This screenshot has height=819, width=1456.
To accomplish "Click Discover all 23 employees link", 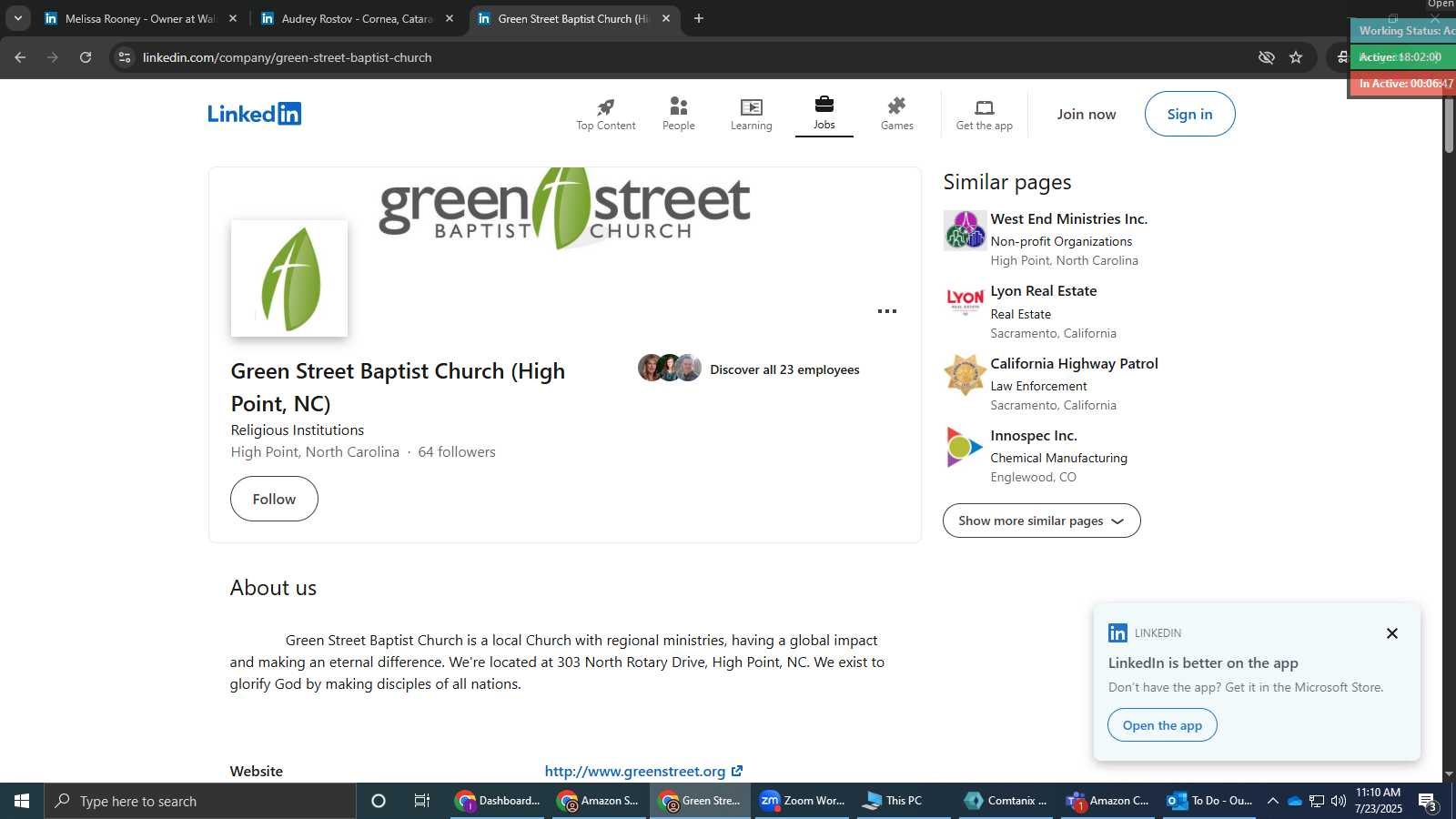I will (784, 369).
